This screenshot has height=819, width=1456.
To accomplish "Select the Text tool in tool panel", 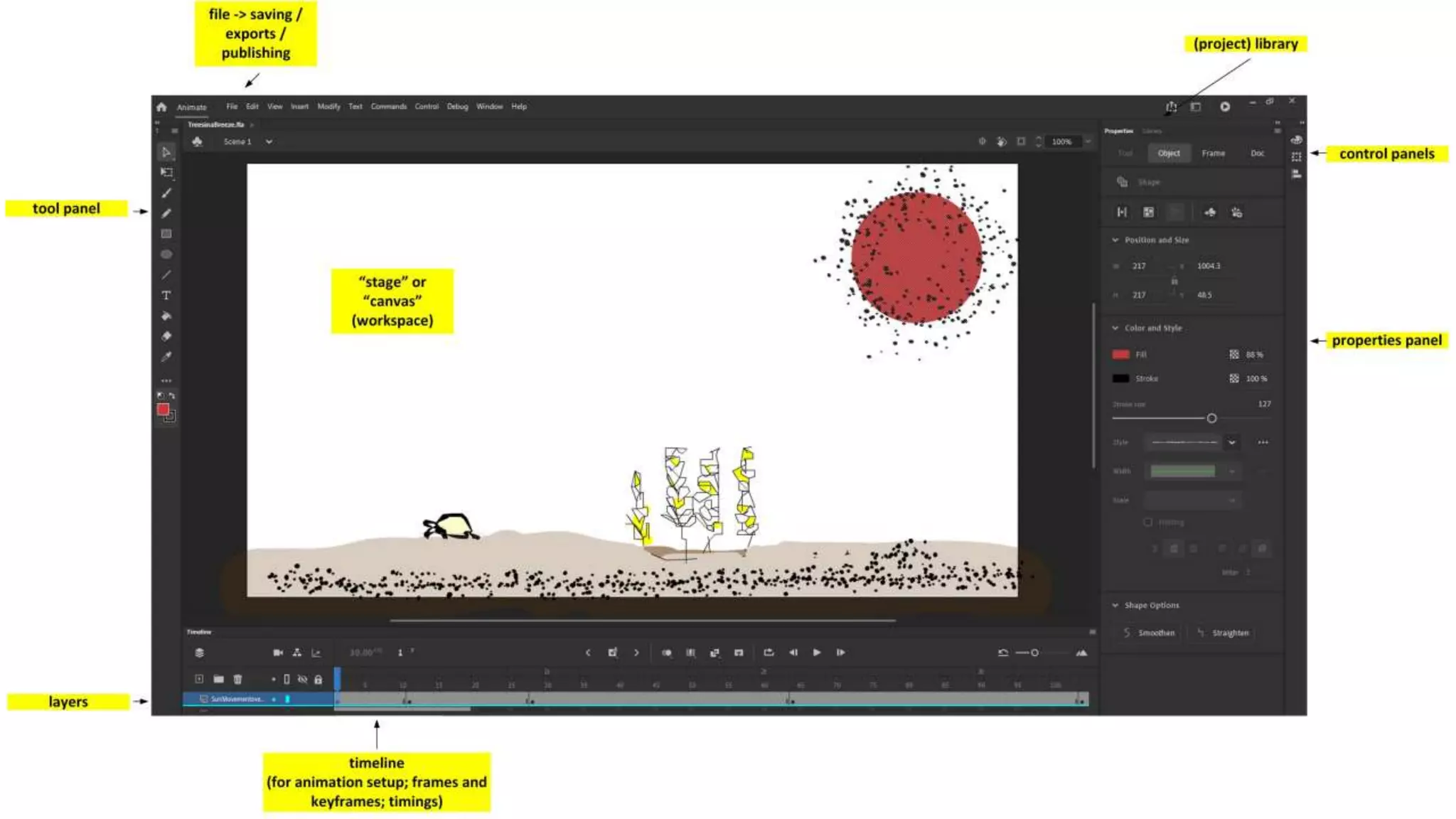I will coord(166,296).
